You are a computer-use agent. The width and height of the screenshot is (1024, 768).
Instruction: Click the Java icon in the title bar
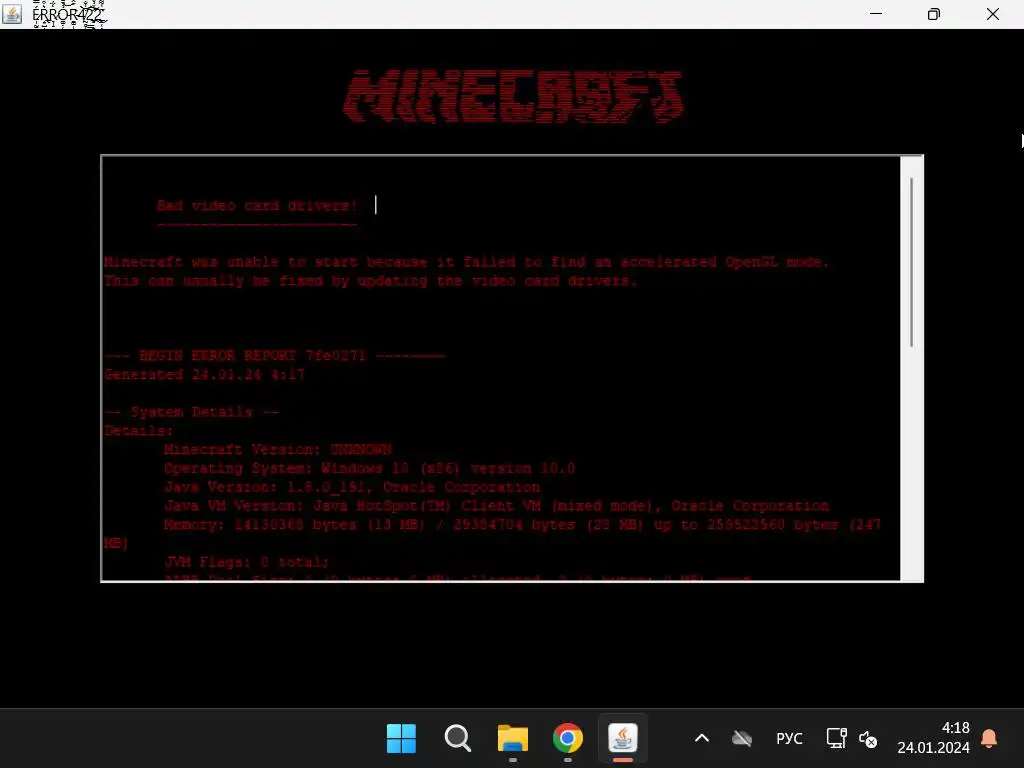click(12, 14)
